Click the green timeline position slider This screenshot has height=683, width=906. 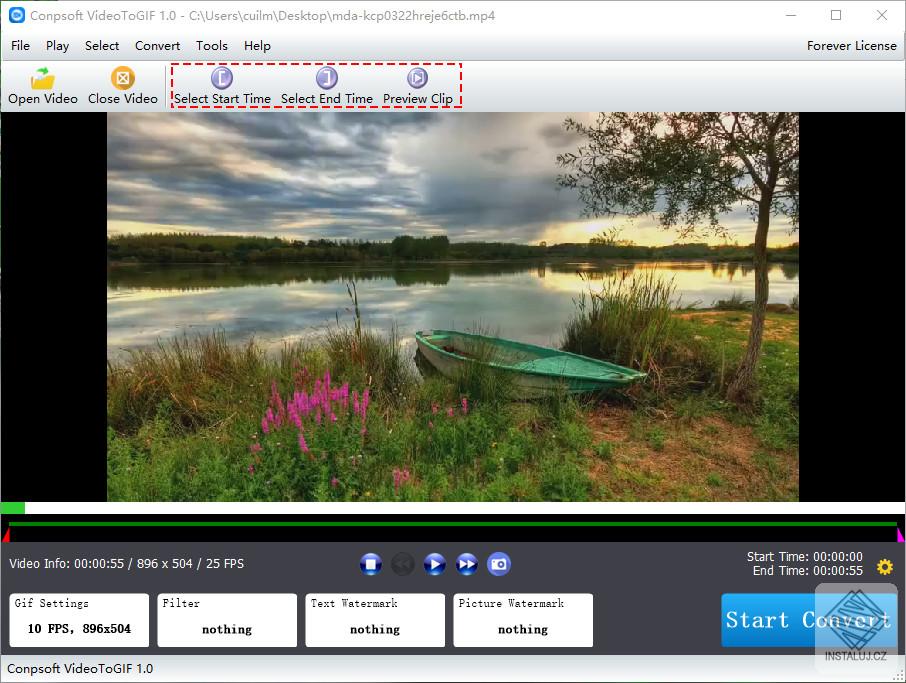click(x=10, y=508)
